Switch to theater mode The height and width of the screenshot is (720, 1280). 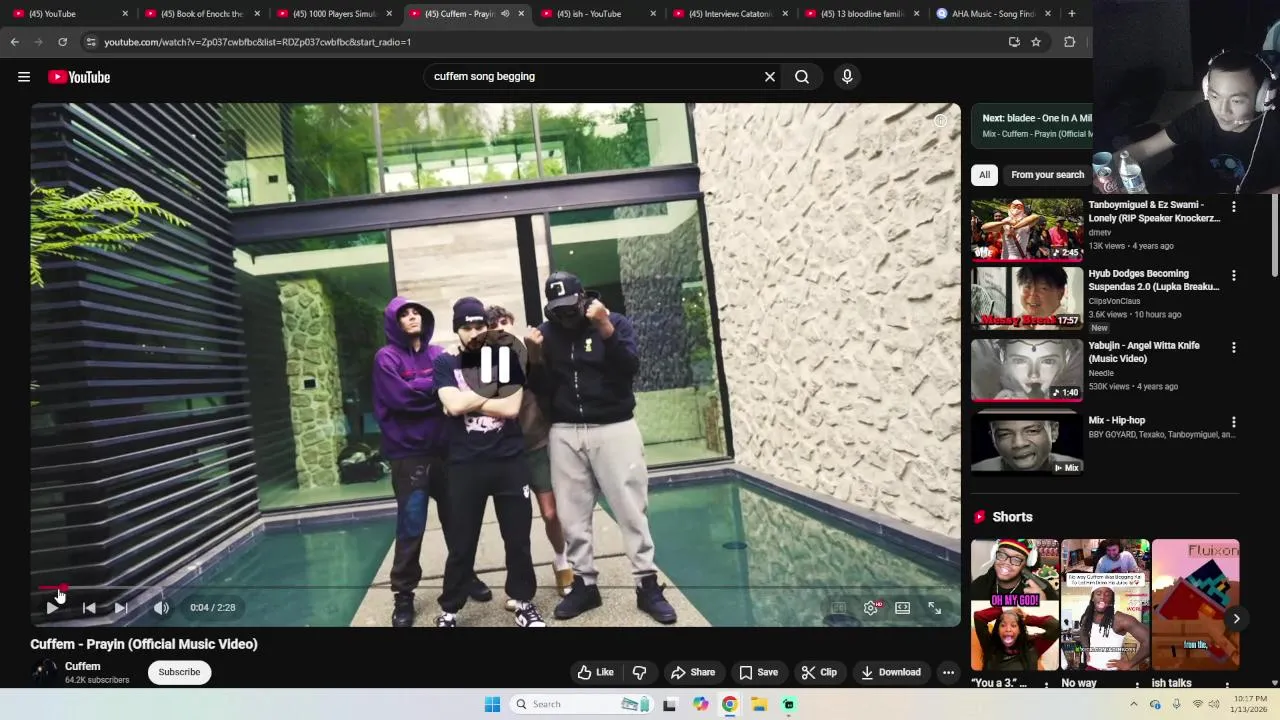tap(903, 607)
